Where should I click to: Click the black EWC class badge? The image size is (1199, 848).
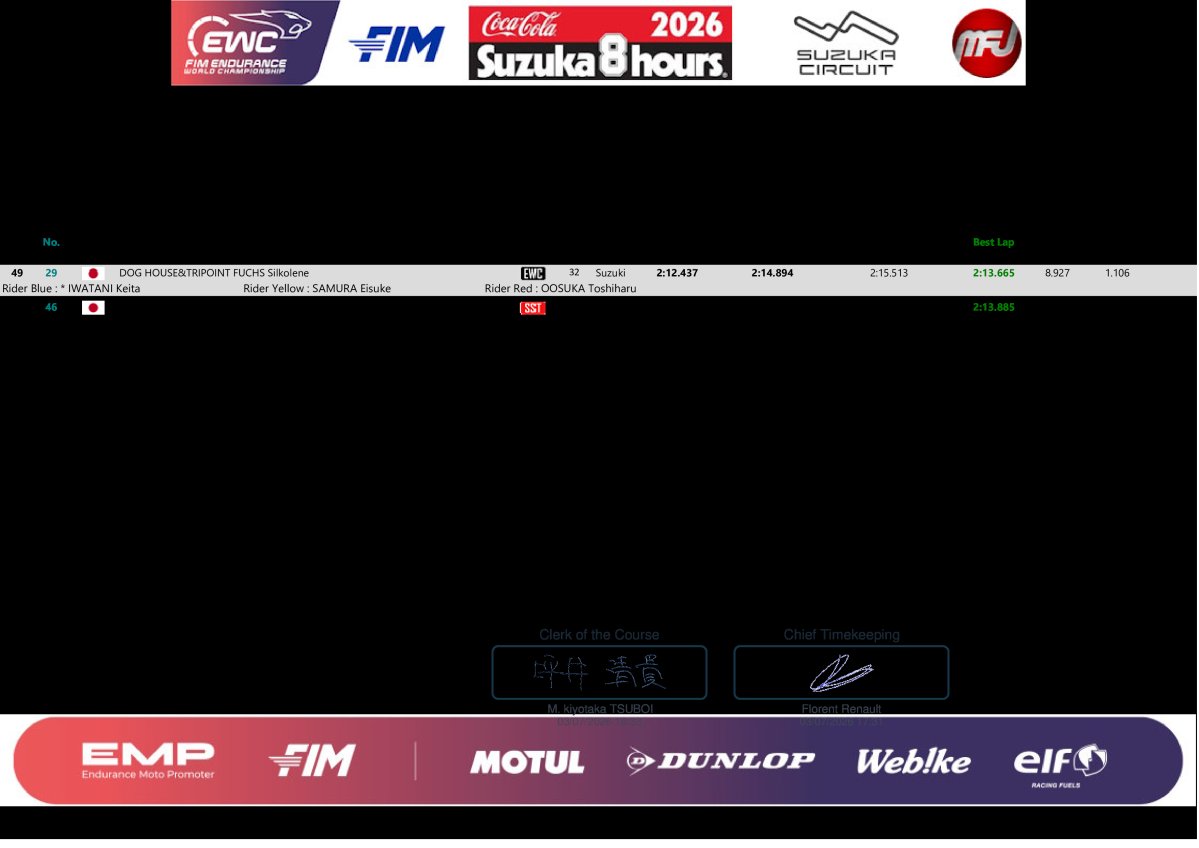point(533,274)
